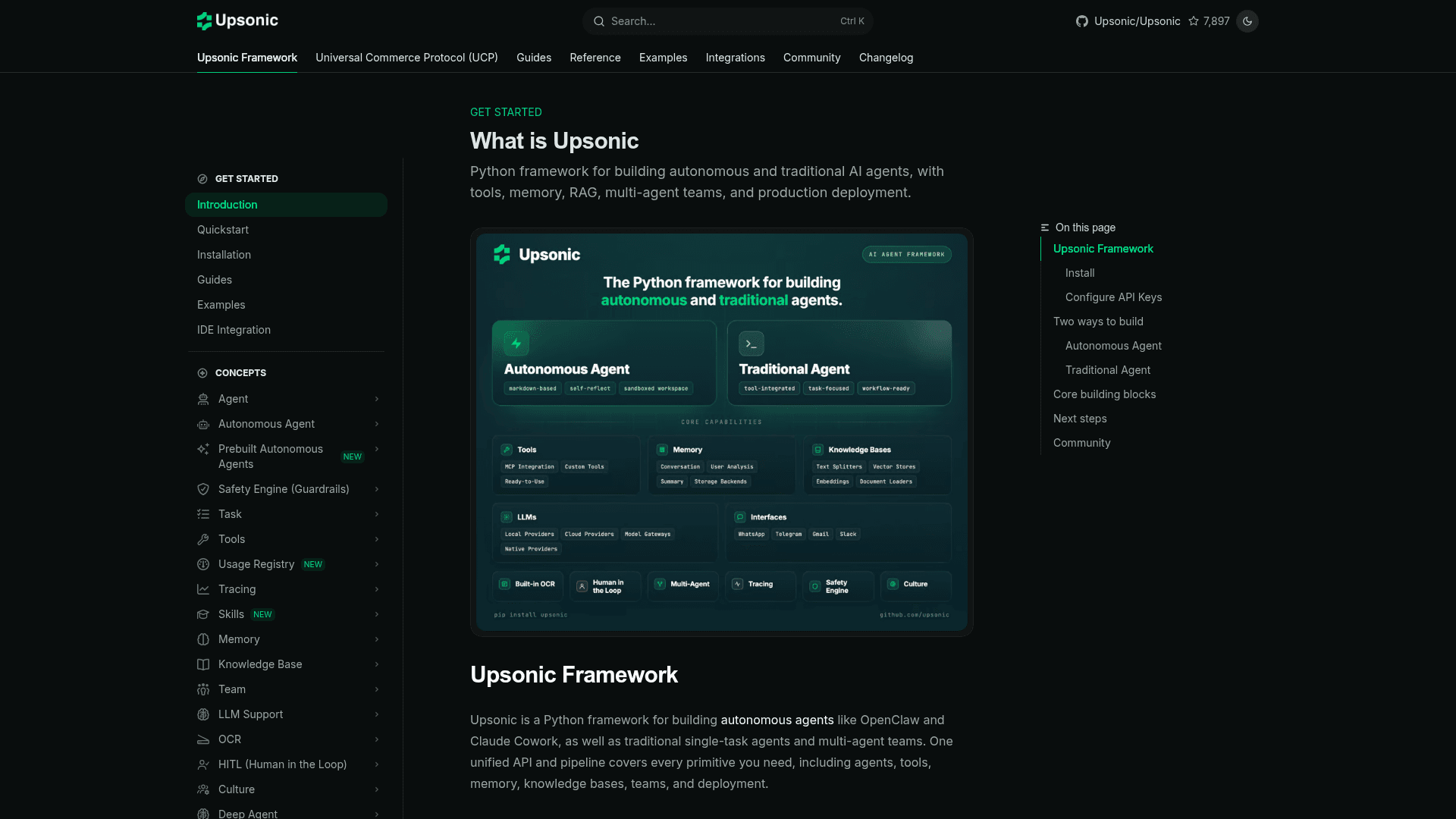Expand the Usage Registry chevron
This screenshot has height=819, width=1456.
pyautogui.click(x=377, y=564)
